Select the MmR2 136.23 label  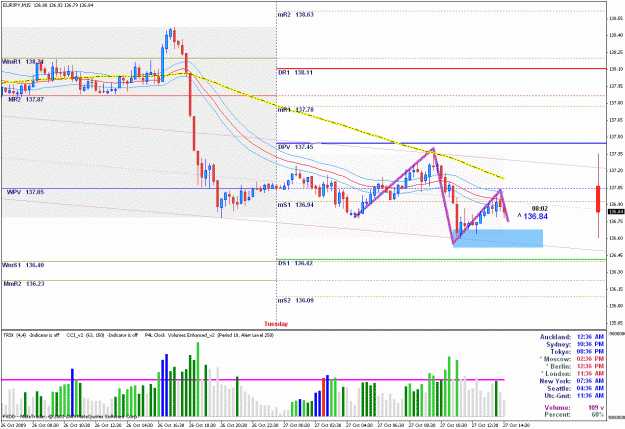coord(24,284)
